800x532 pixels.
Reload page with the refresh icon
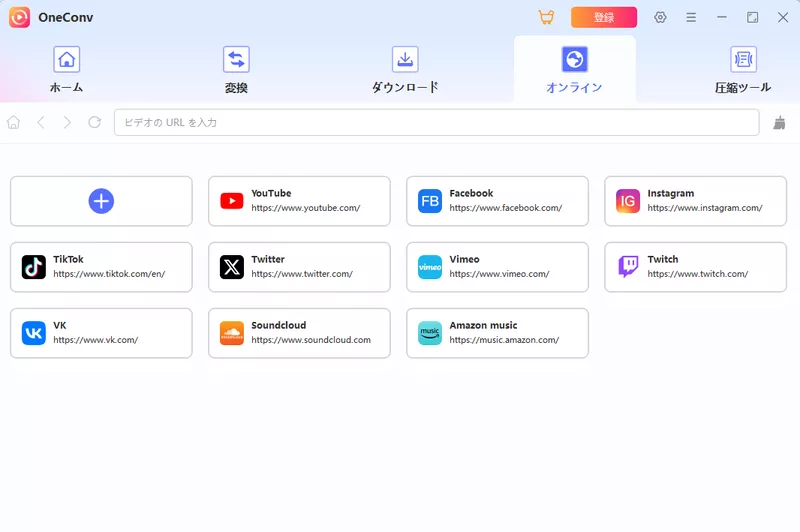94,122
